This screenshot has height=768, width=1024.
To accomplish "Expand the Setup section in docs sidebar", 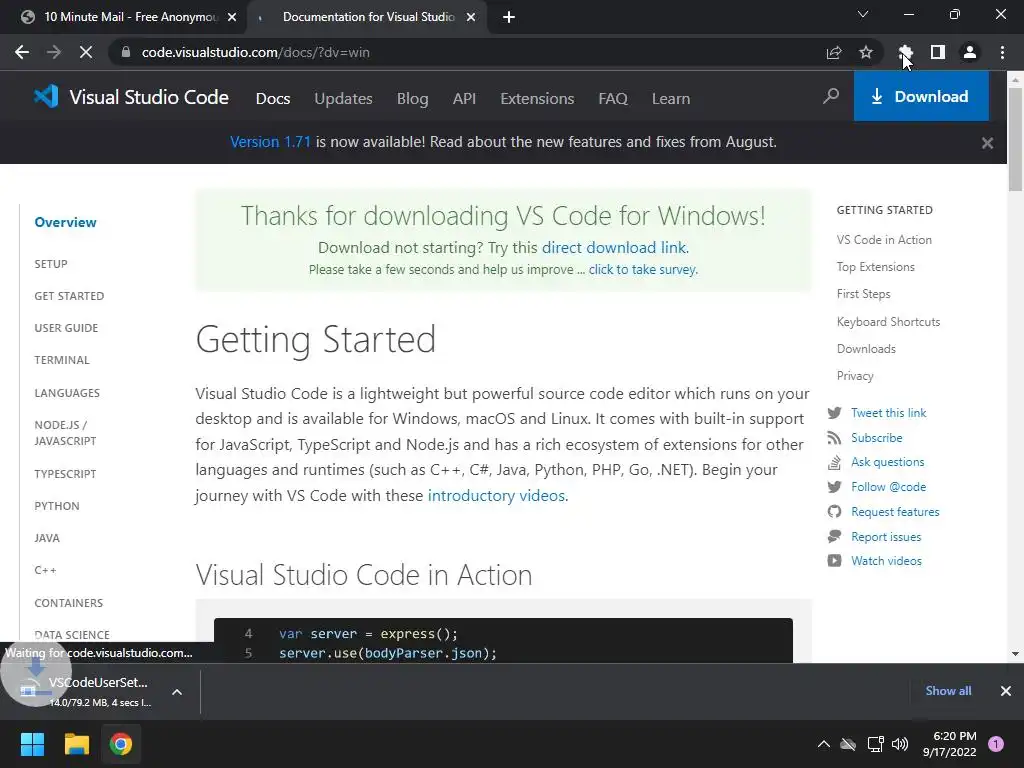I will pos(51,264).
